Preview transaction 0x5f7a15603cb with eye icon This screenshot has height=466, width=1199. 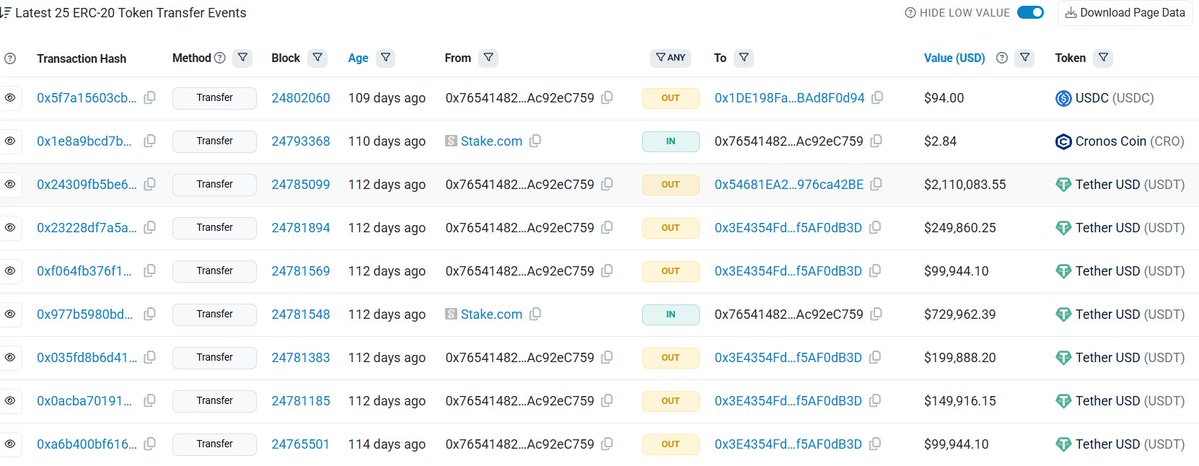point(10,98)
